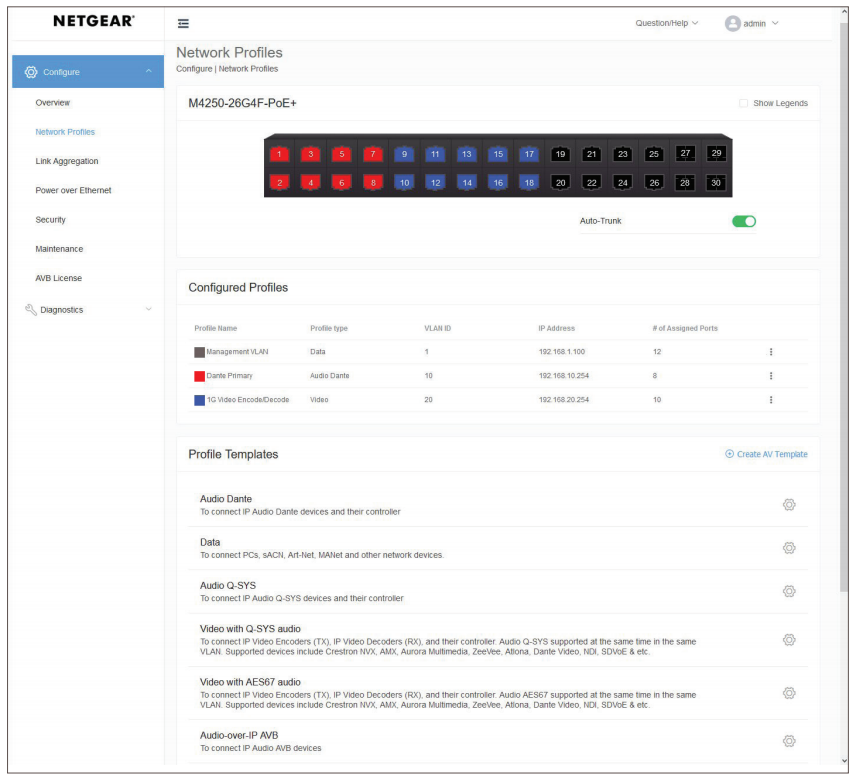Click the # of Assigned Ports header
The width and height of the screenshot is (856, 780).
(x=685, y=328)
